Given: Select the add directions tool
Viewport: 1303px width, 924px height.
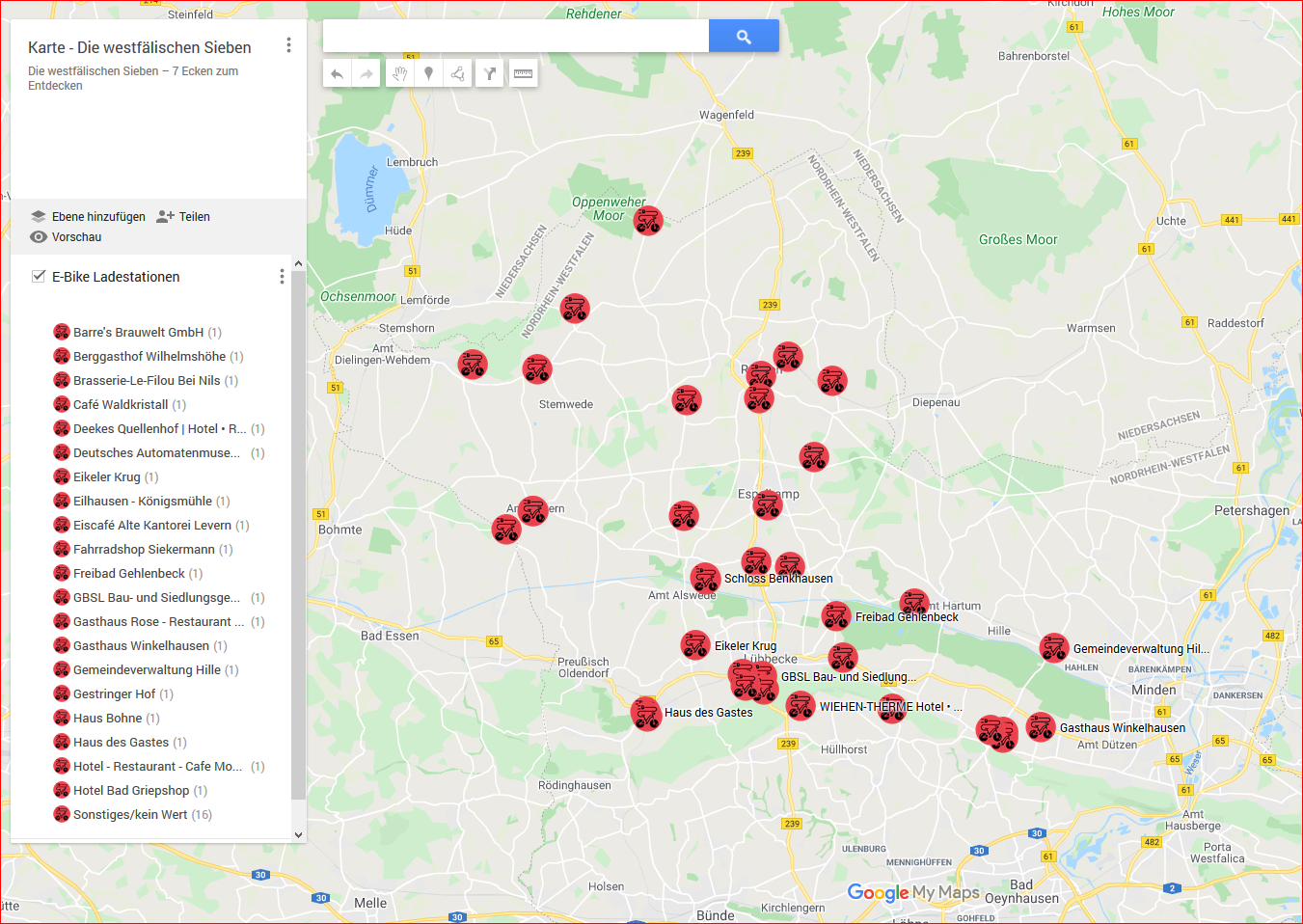Looking at the screenshot, I should [490, 73].
